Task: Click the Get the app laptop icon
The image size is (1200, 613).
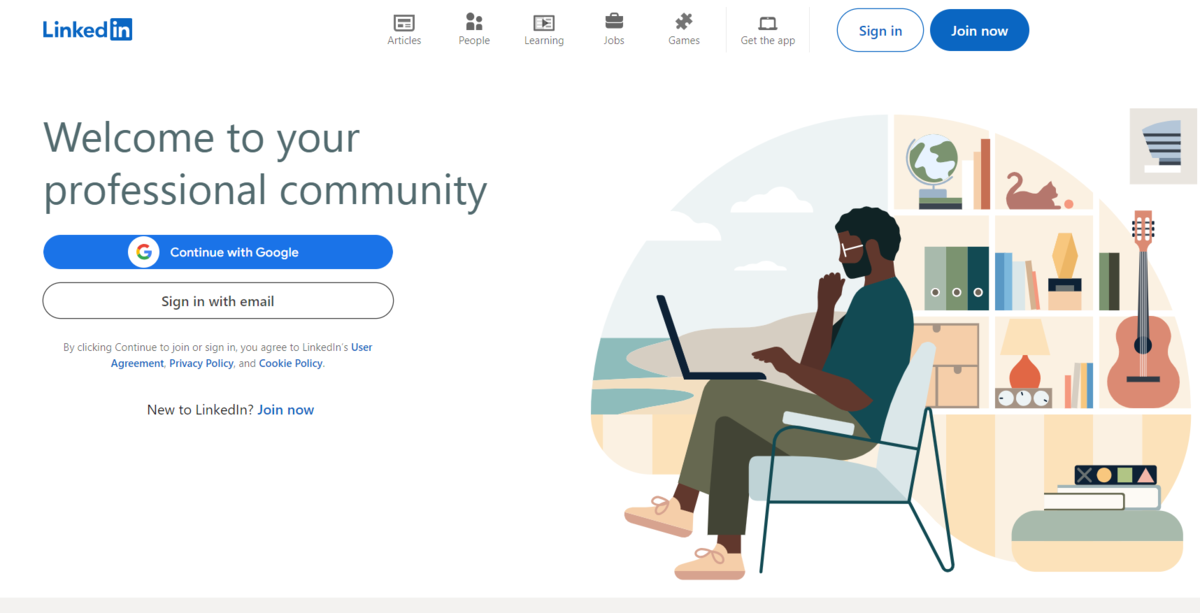Action: point(768,23)
